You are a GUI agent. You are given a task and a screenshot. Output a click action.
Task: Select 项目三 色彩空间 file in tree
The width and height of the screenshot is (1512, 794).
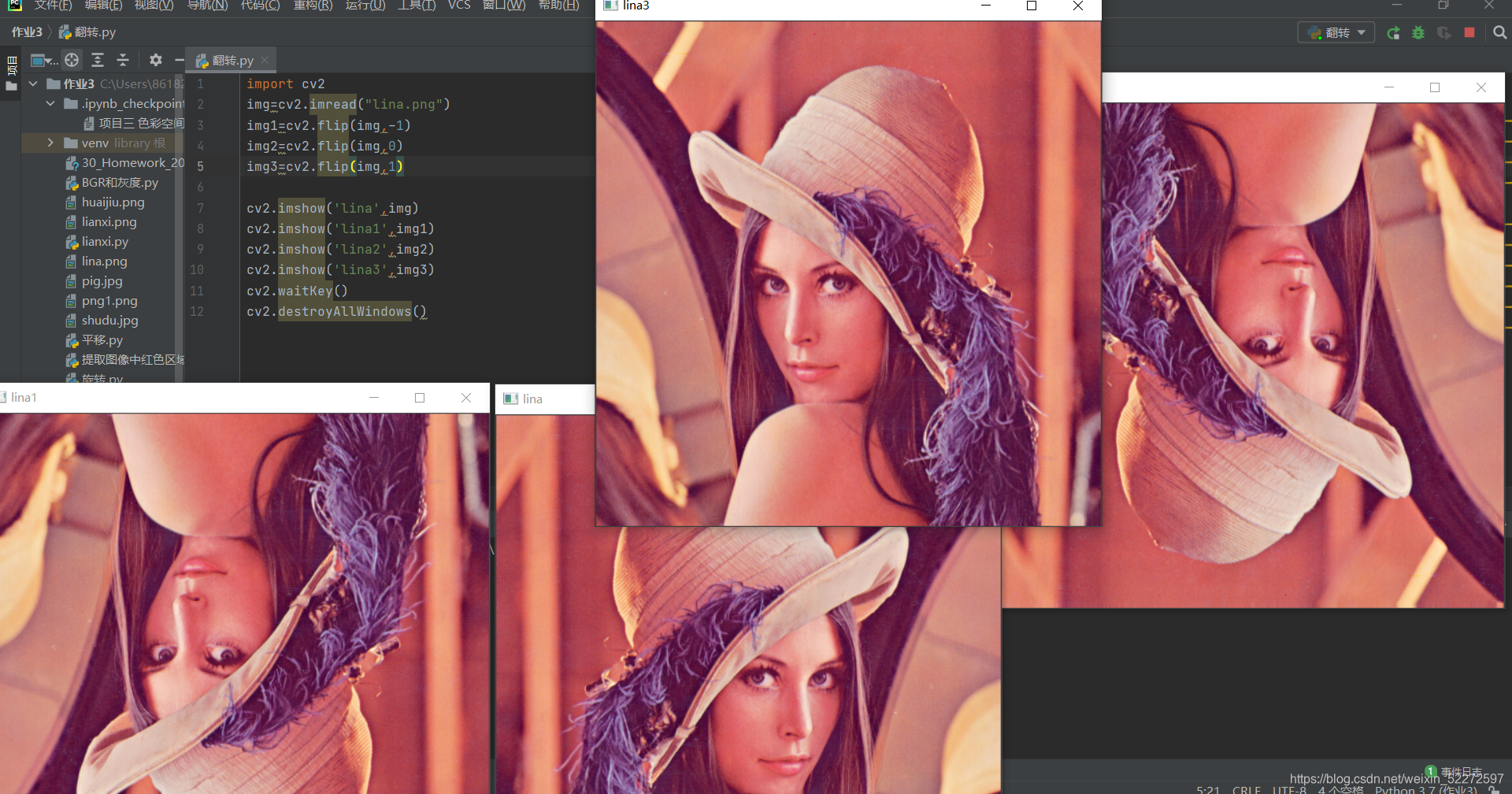point(134,123)
